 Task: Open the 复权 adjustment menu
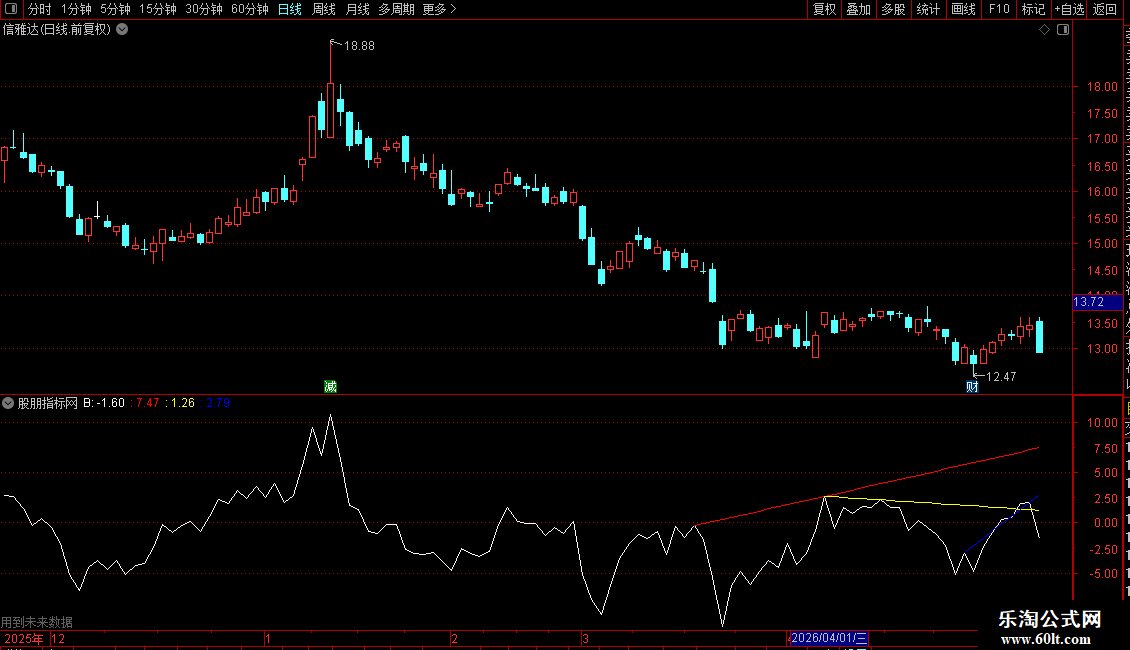[824, 9]
